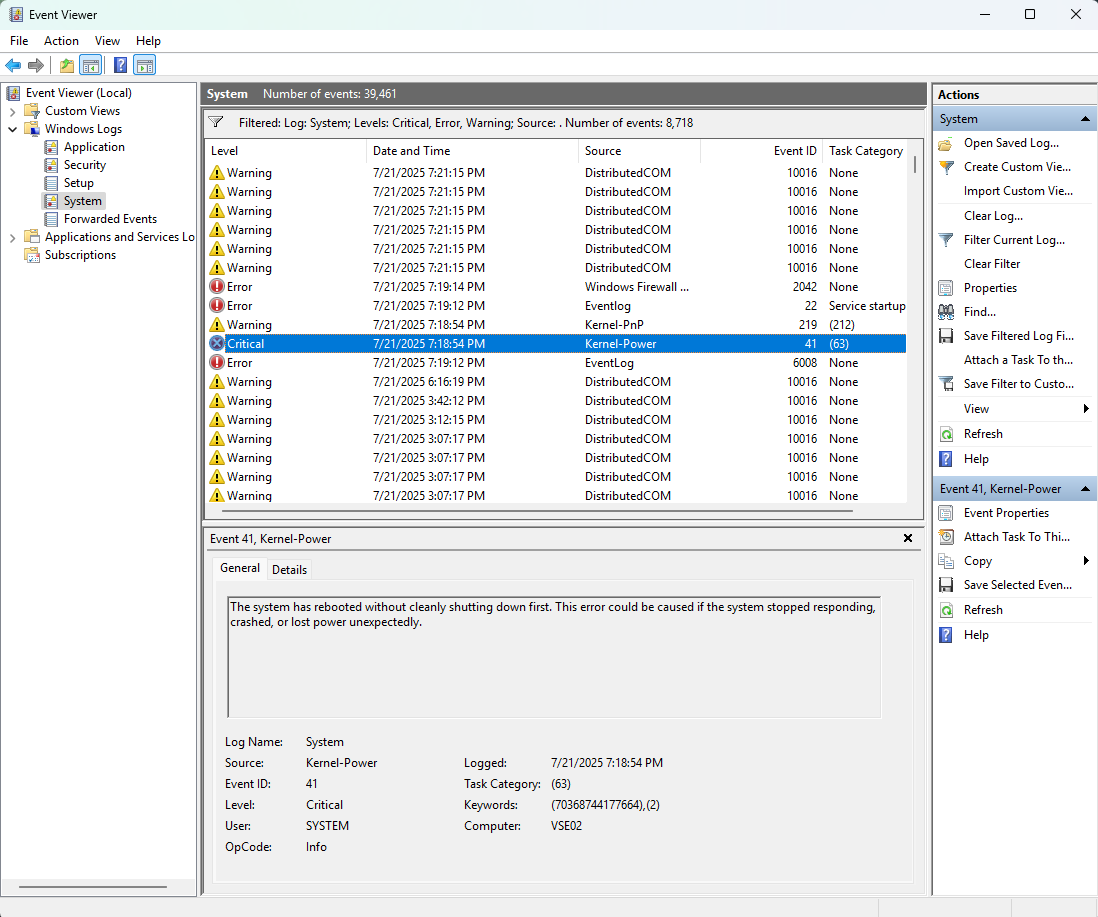Select the EventLog error 6008 row
The height and width of the screenshot is (917, 1098).
click(557, 363)
